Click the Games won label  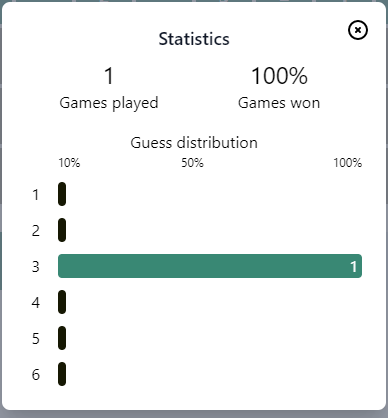tap(279, 103)
